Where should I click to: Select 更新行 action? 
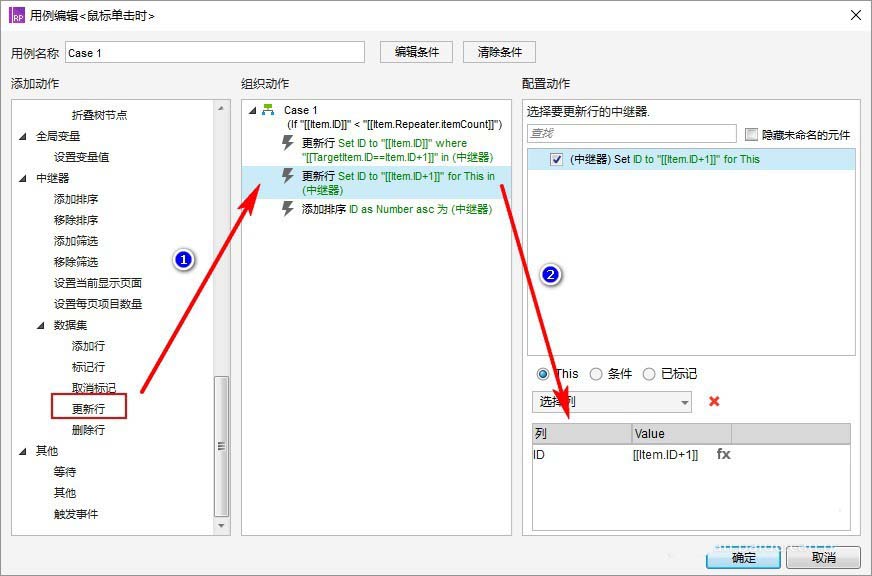tap(88, 409)
